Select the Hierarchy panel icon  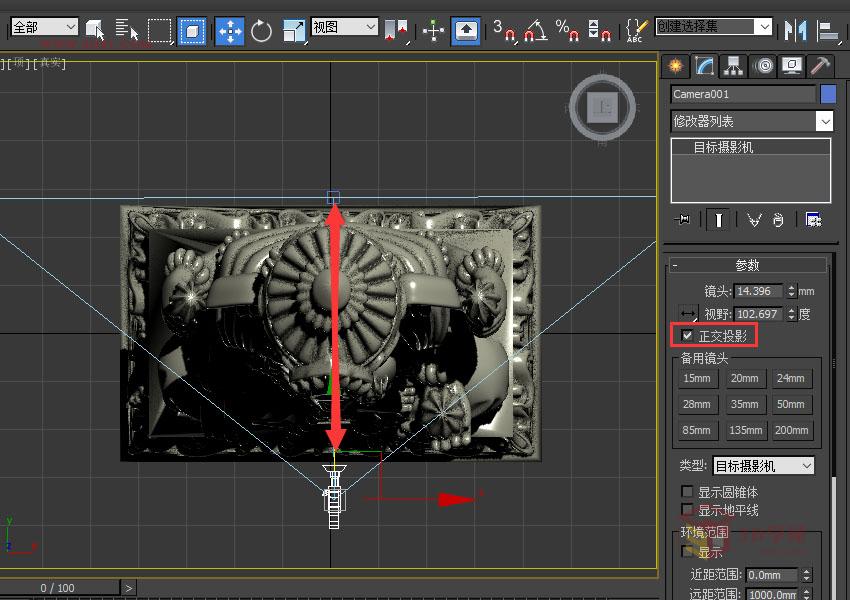click(x=734, y=66)
